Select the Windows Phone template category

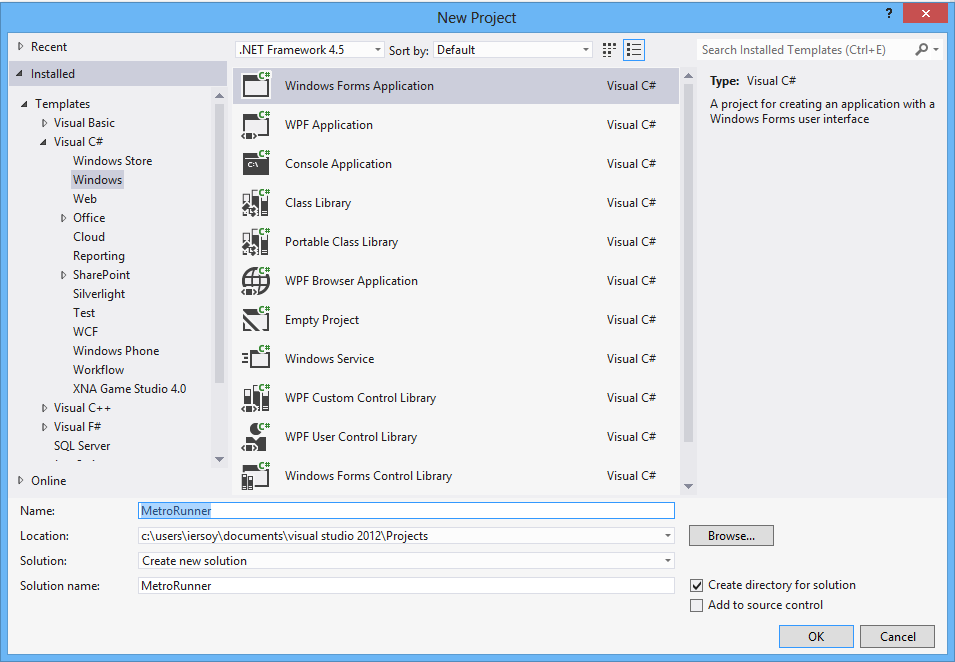tap(116, 351)
